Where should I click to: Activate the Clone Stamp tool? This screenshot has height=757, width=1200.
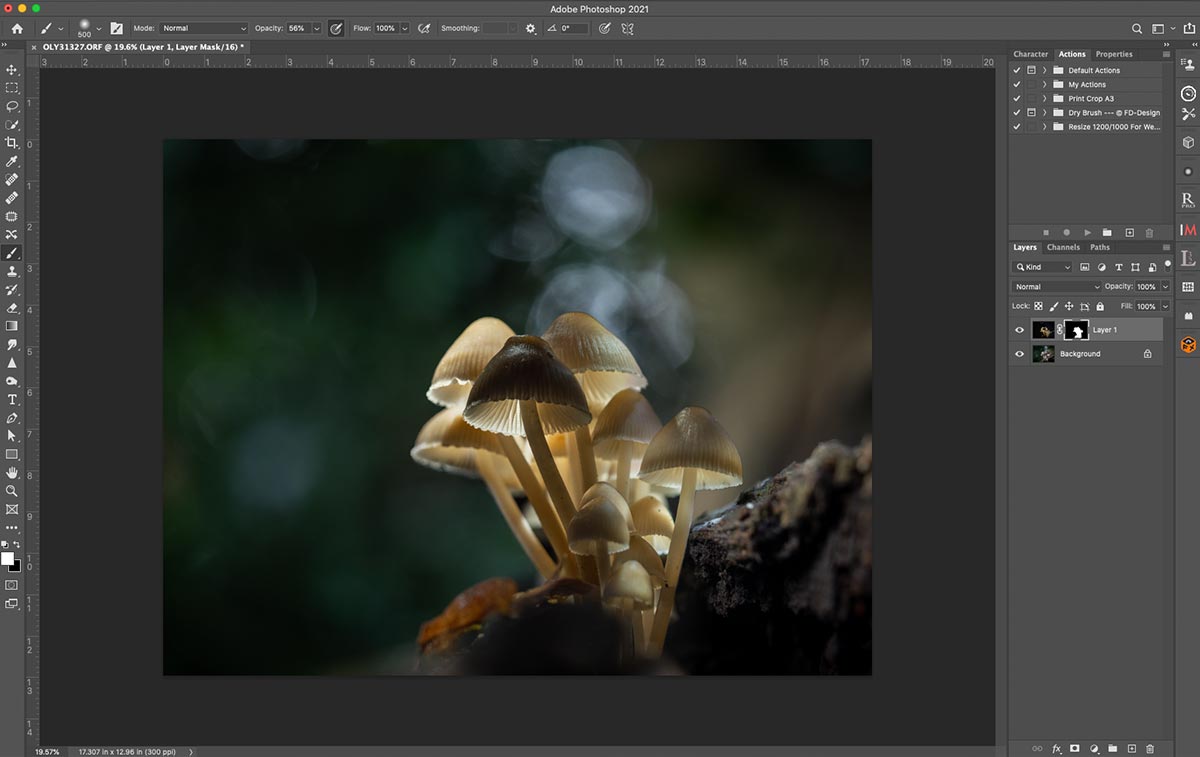click(x=12, y=271)
